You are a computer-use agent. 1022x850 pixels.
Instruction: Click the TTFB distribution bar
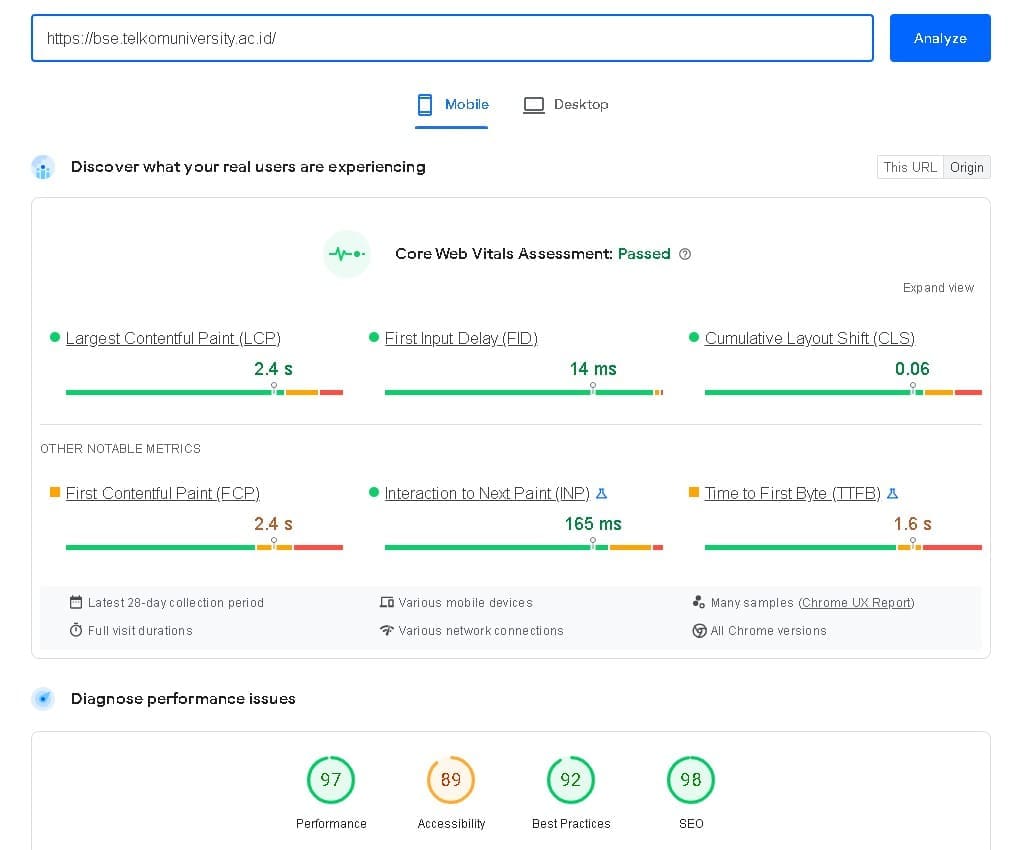[843, 548]
